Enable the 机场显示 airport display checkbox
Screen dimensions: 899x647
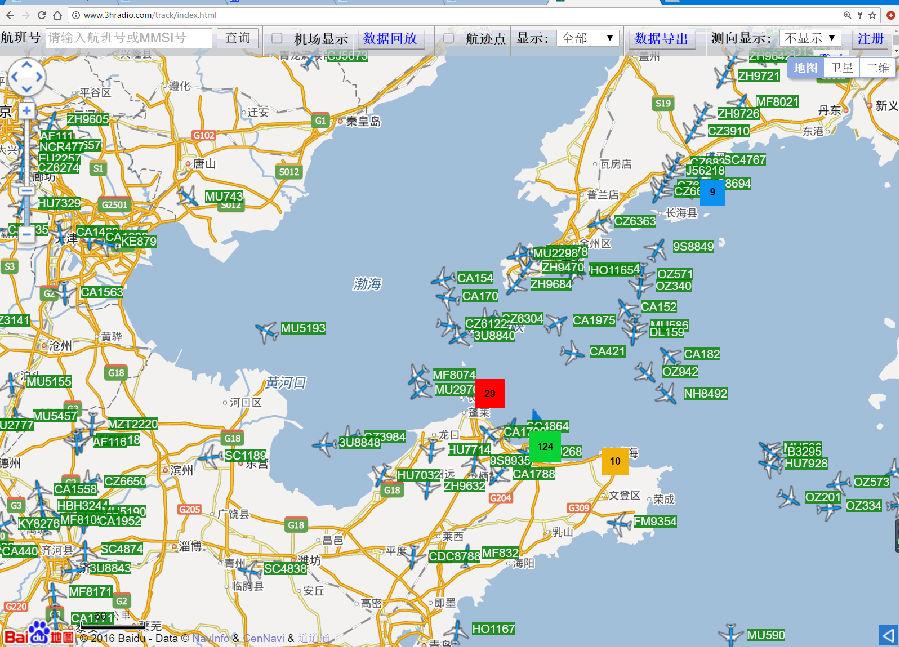tap(278, 38)
